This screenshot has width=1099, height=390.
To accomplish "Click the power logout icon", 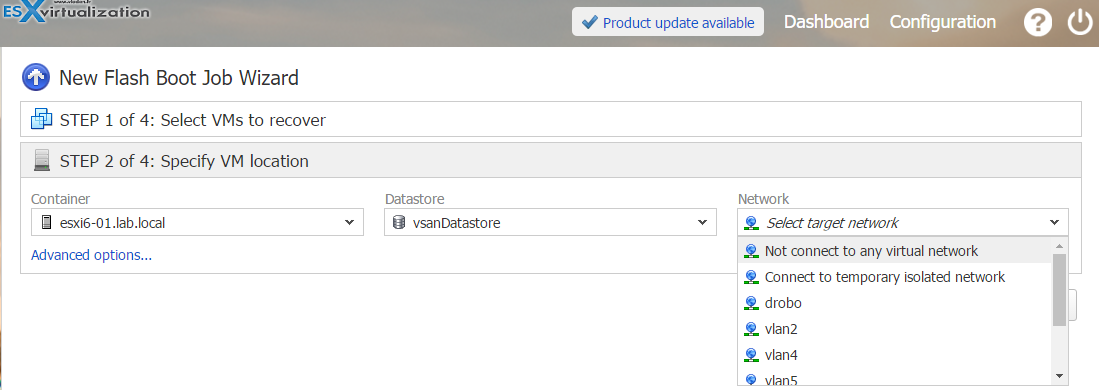I will click(1080, 22).
